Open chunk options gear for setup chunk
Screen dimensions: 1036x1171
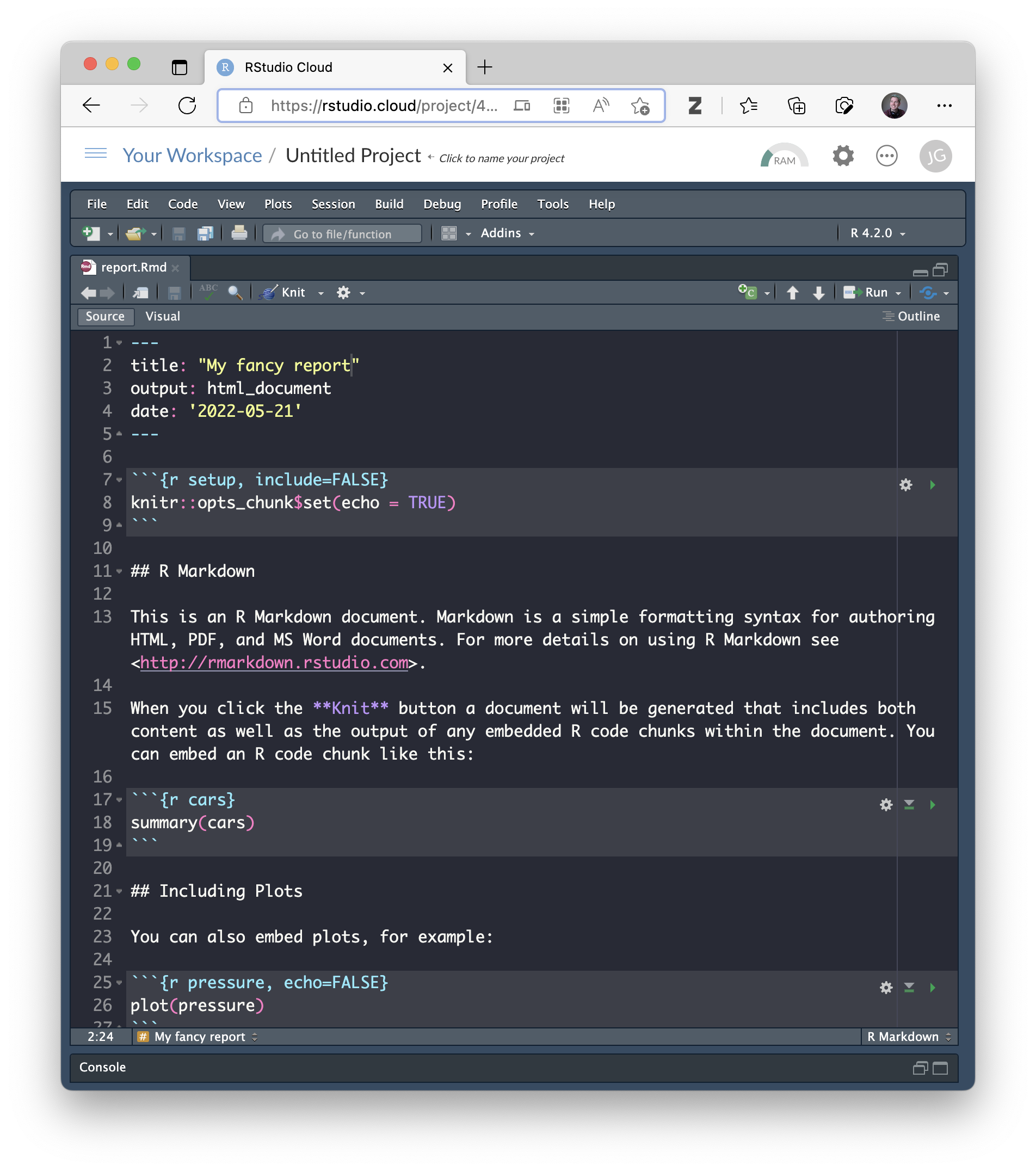point(906,485)
